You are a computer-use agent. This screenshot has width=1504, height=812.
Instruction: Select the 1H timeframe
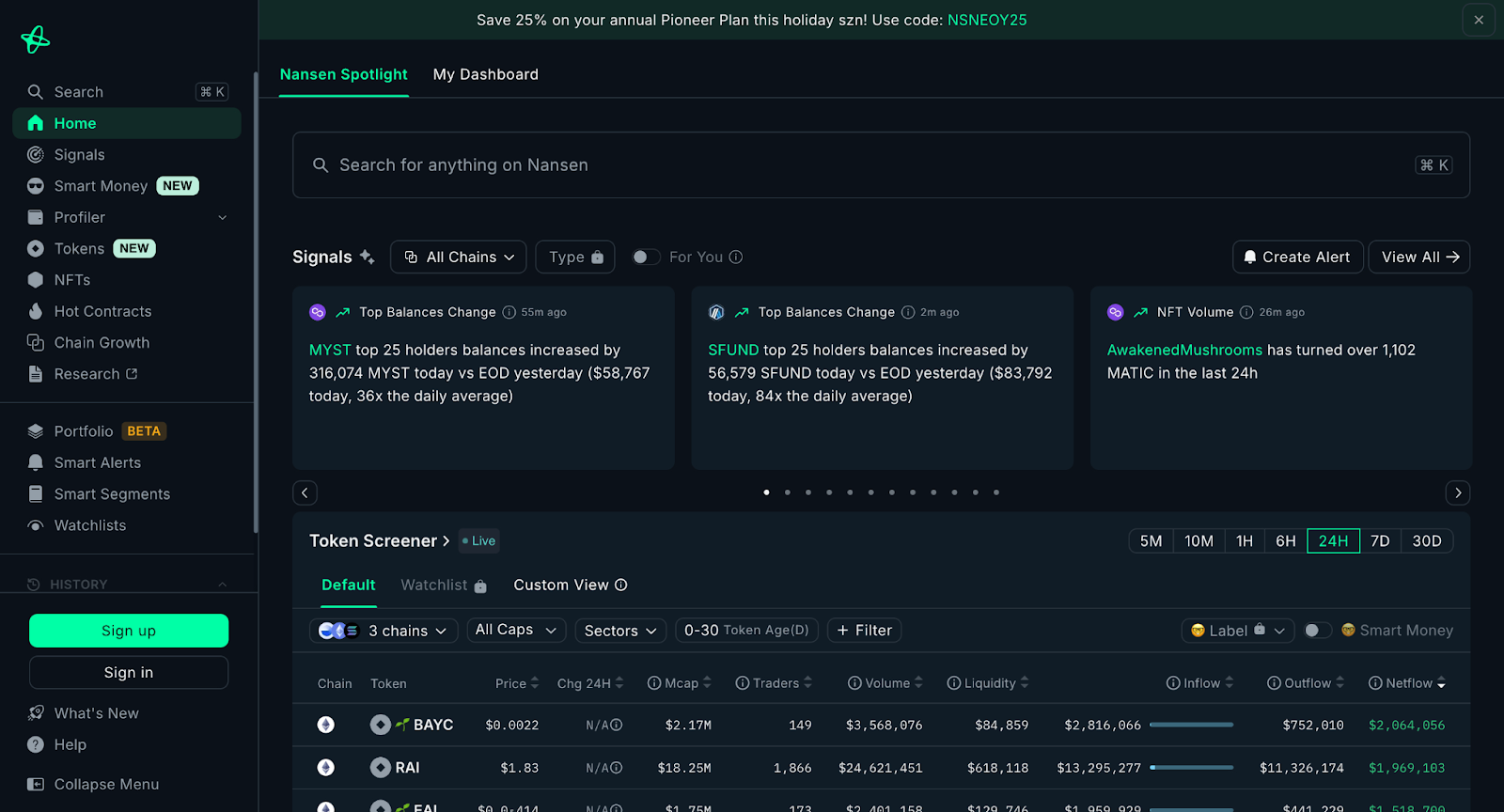[x=1245, y=541]
